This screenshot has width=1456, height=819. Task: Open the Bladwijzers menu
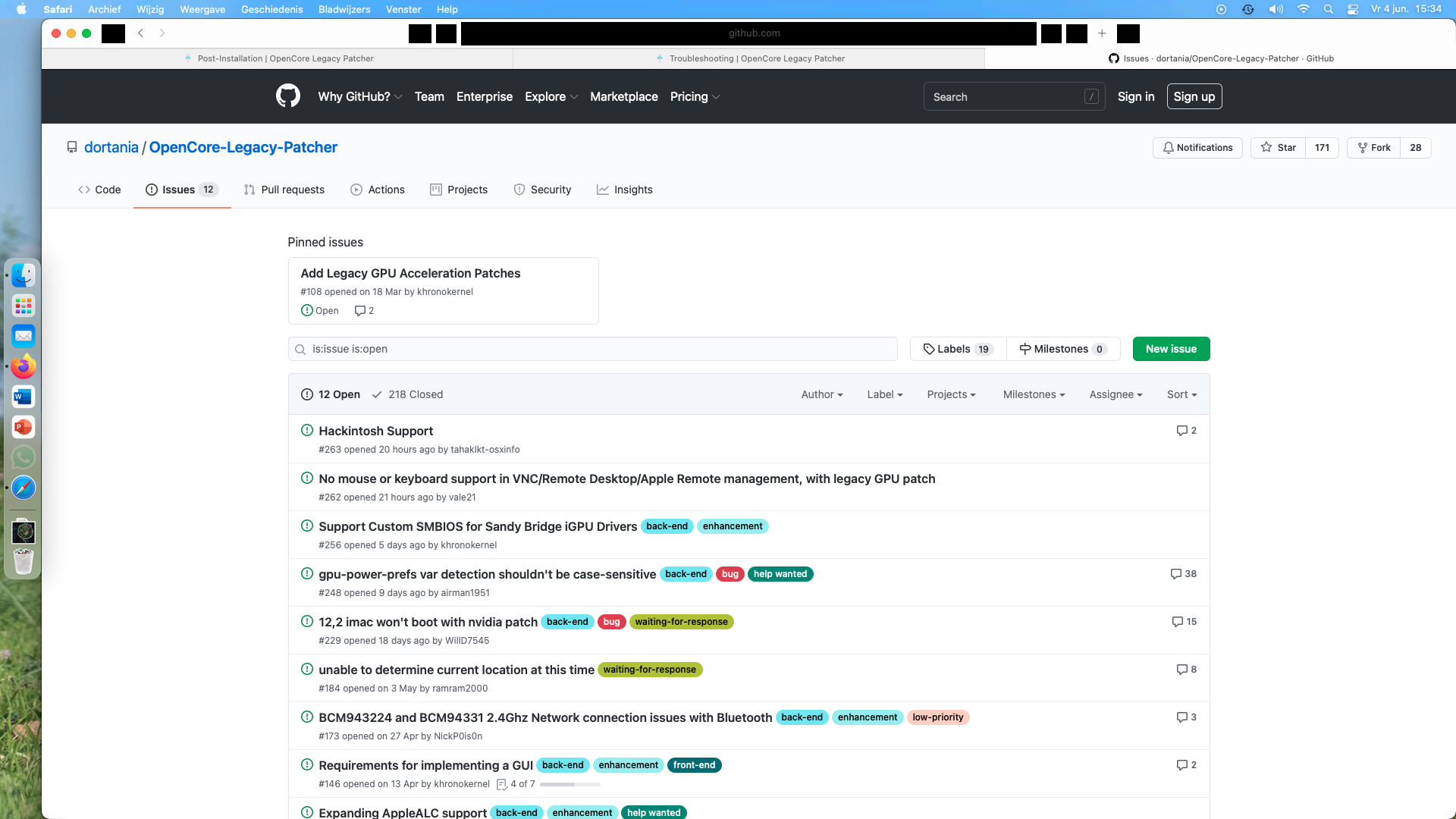tap(344, 9)
